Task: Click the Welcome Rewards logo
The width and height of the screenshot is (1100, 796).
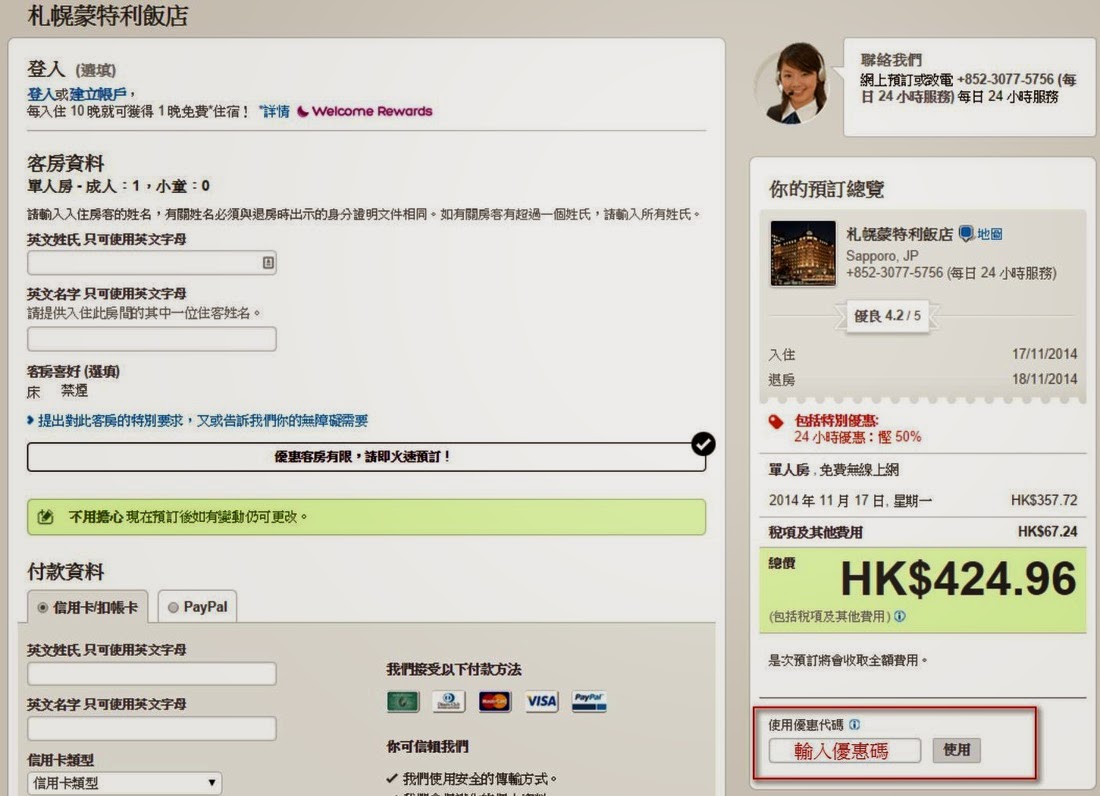Action: coord(365,111)
